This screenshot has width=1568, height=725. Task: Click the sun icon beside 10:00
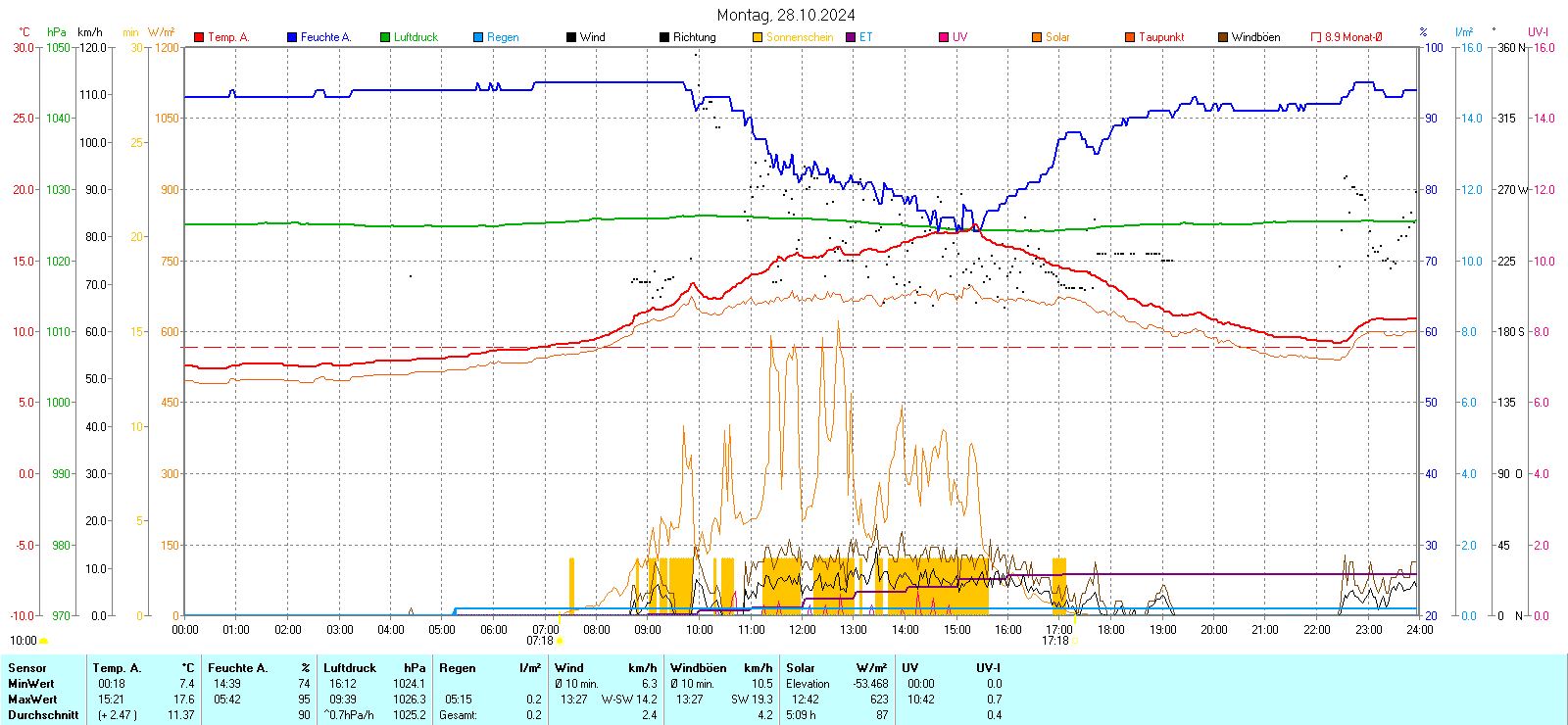[44, 641]
